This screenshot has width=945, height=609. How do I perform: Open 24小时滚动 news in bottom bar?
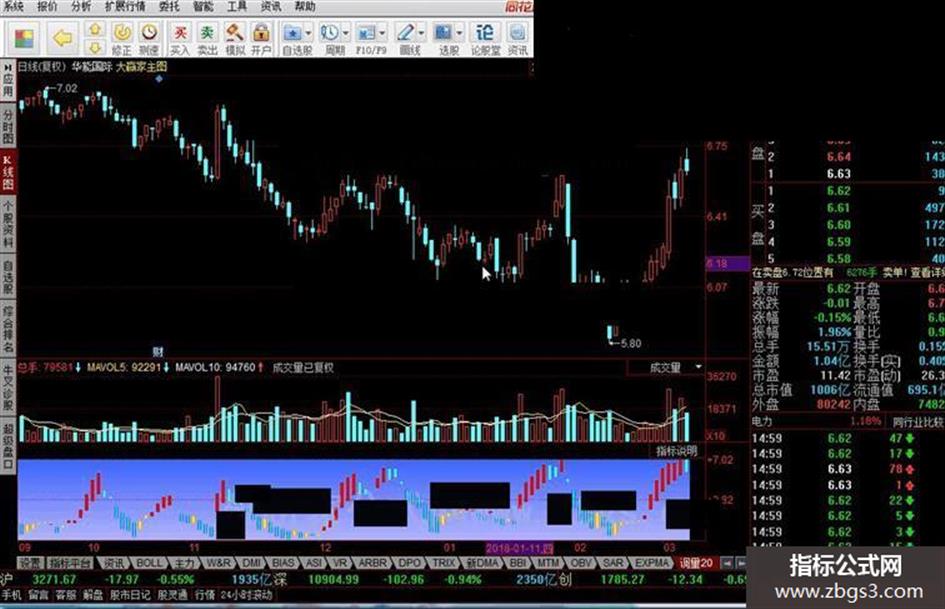coord(246,595)
